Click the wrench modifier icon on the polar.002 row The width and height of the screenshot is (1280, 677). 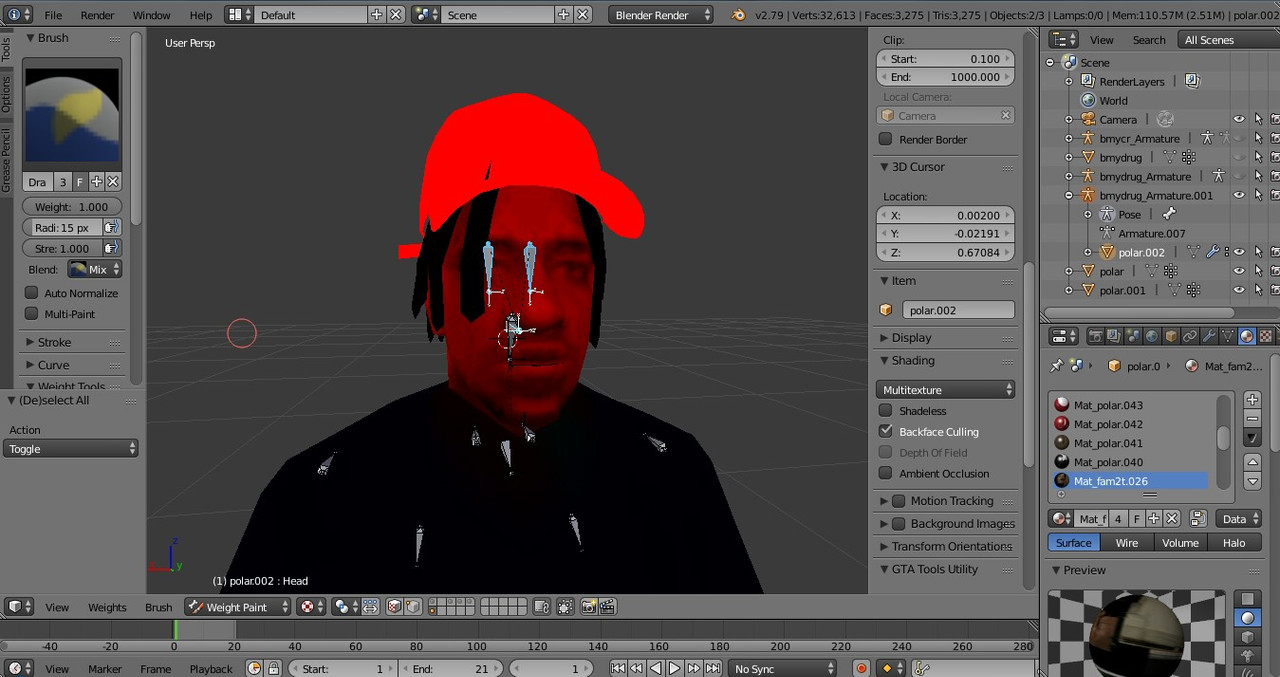tap(1213, 252)
